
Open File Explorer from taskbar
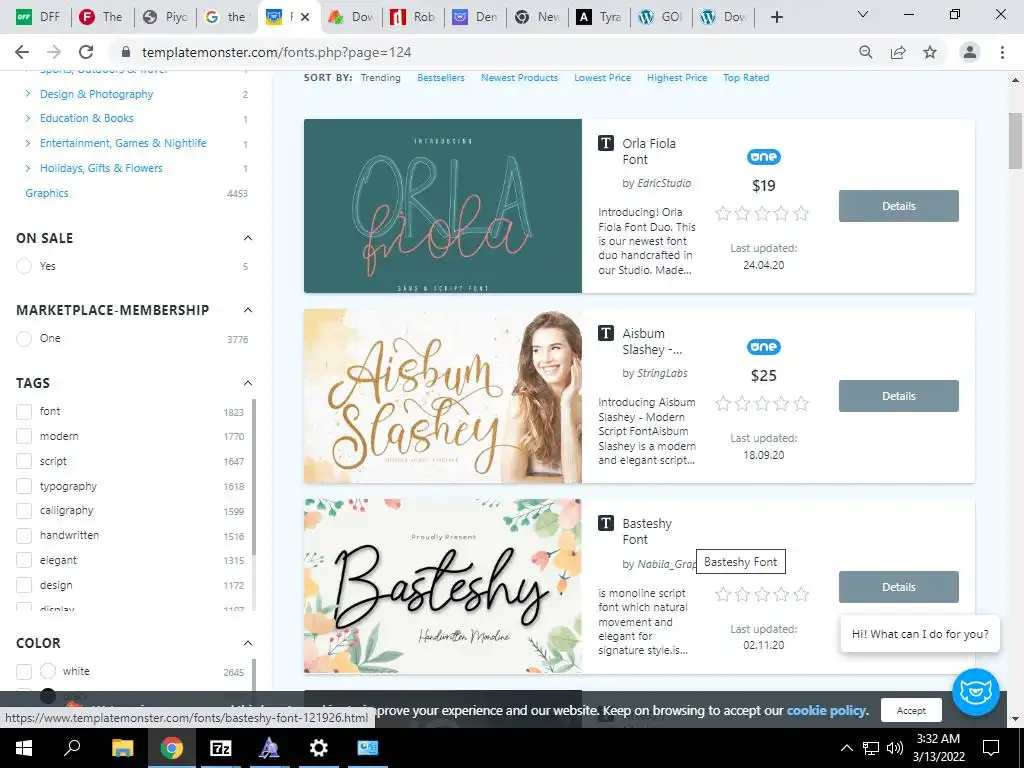[x=122, y=748]
